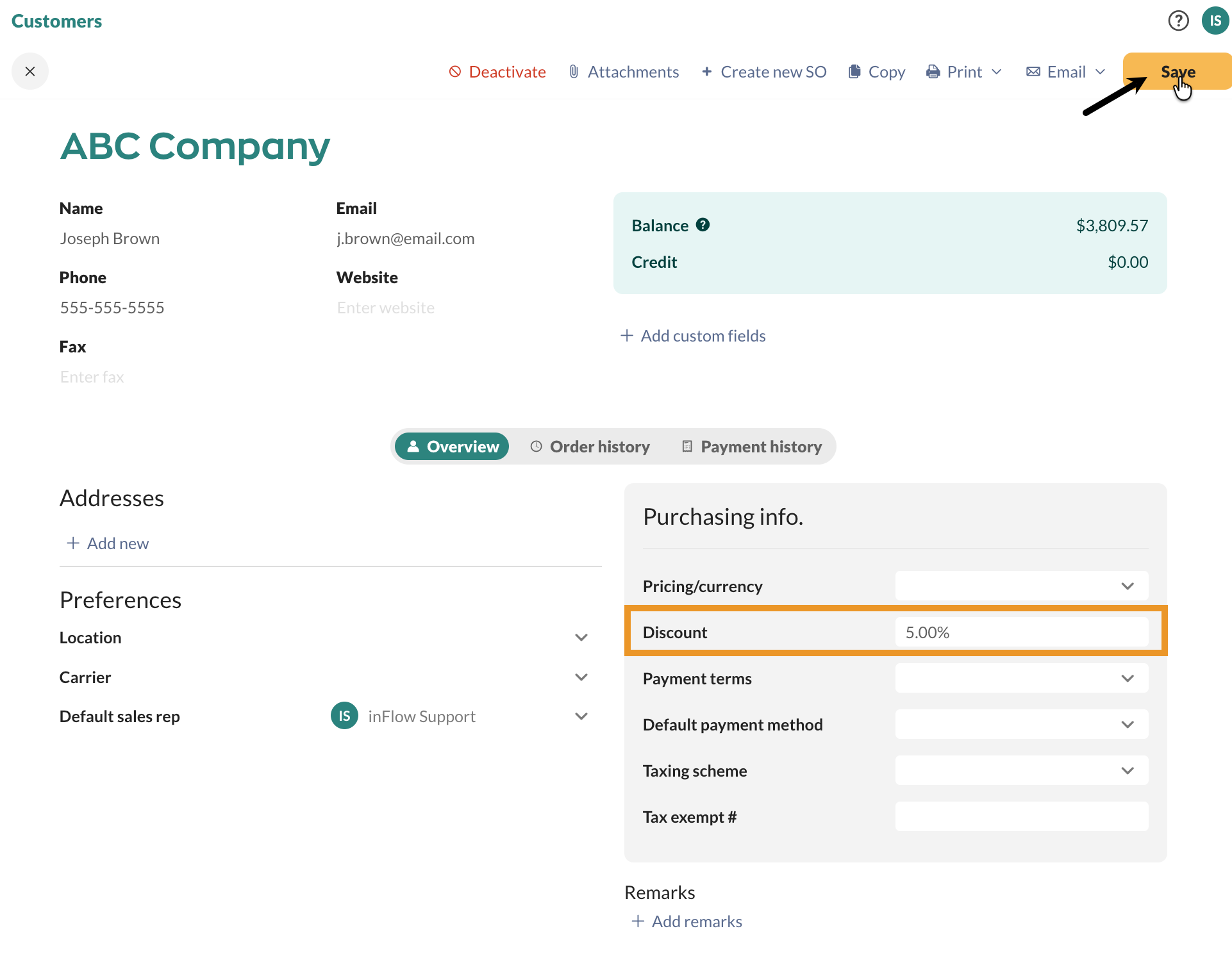Click the Attachments paperclip icon
The width and height of the screenshot is (1232, 965).
(573, 71)
